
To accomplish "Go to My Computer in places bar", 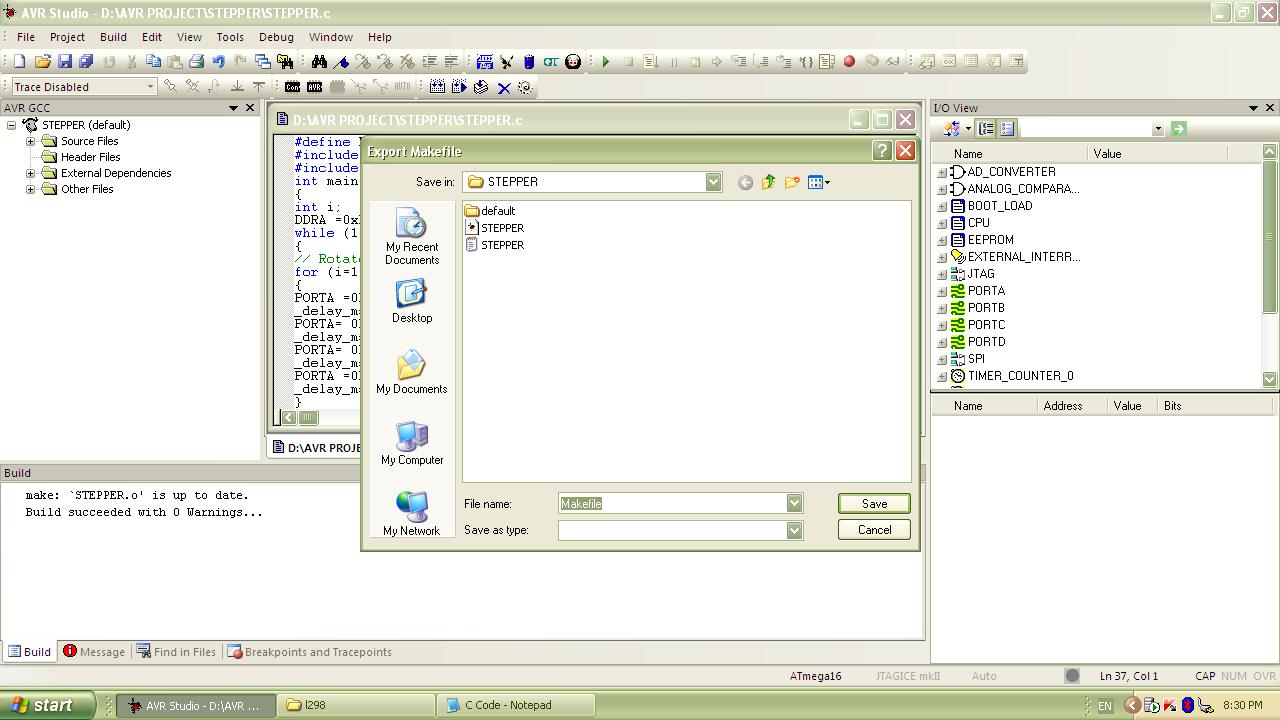I will tap(412, 444).
